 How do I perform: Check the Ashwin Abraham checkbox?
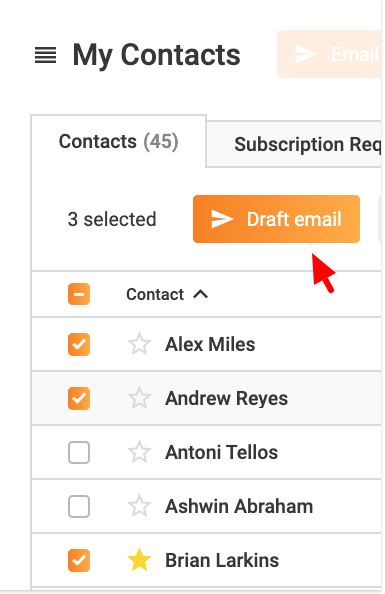[79, 506]
